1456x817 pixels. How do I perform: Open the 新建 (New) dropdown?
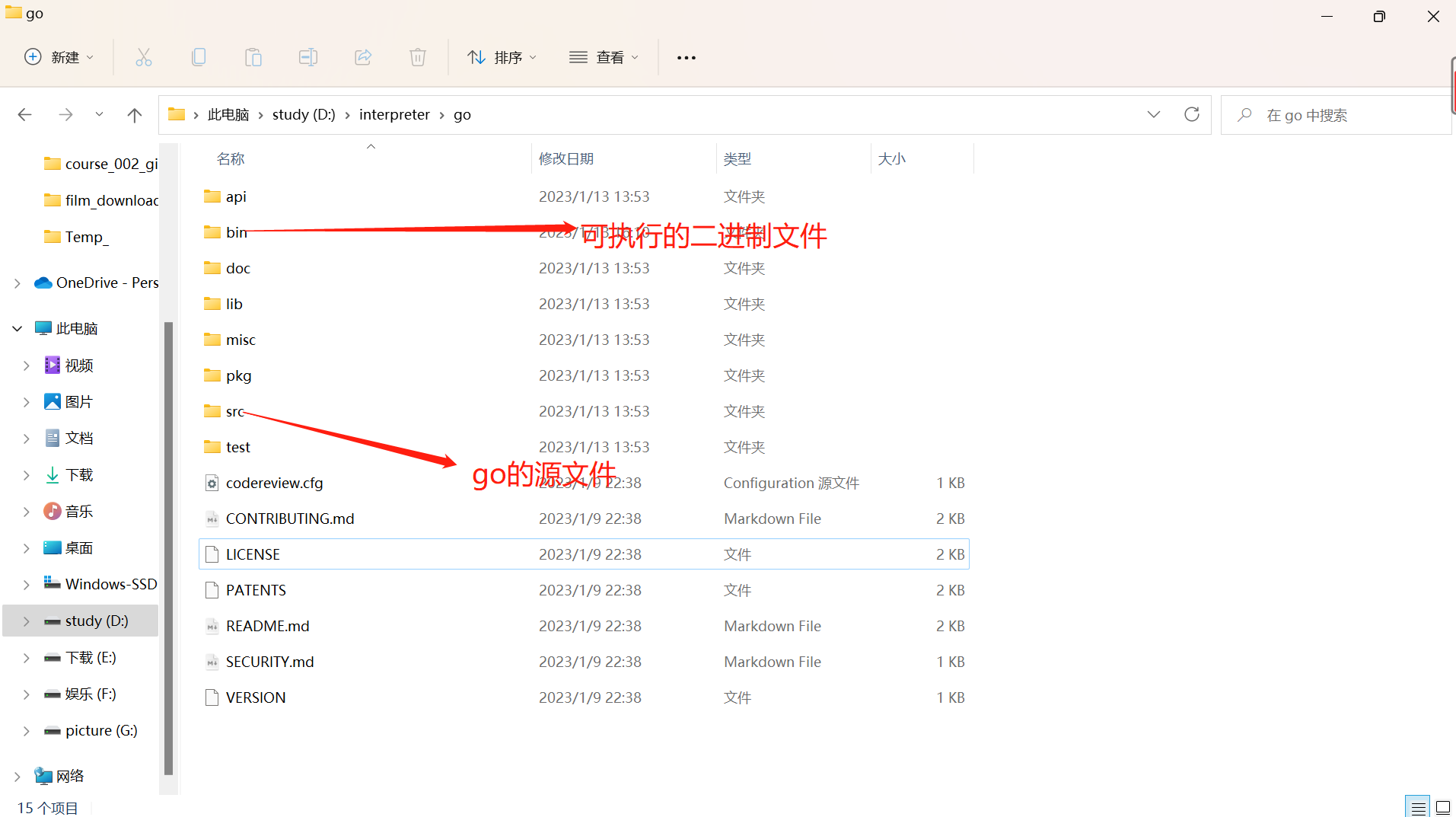(59, 57)
